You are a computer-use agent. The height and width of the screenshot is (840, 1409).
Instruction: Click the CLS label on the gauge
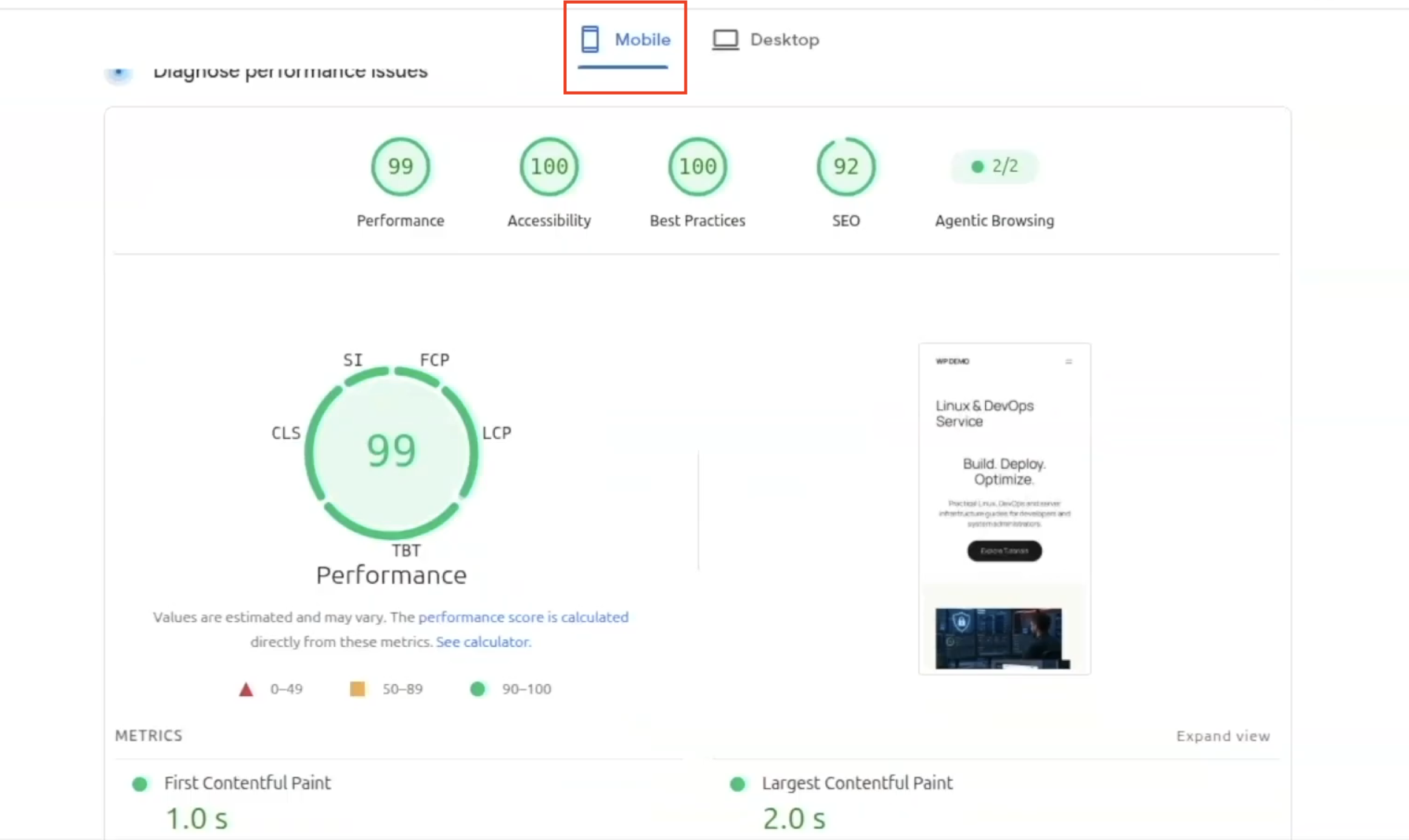click(x=286, y=433)
